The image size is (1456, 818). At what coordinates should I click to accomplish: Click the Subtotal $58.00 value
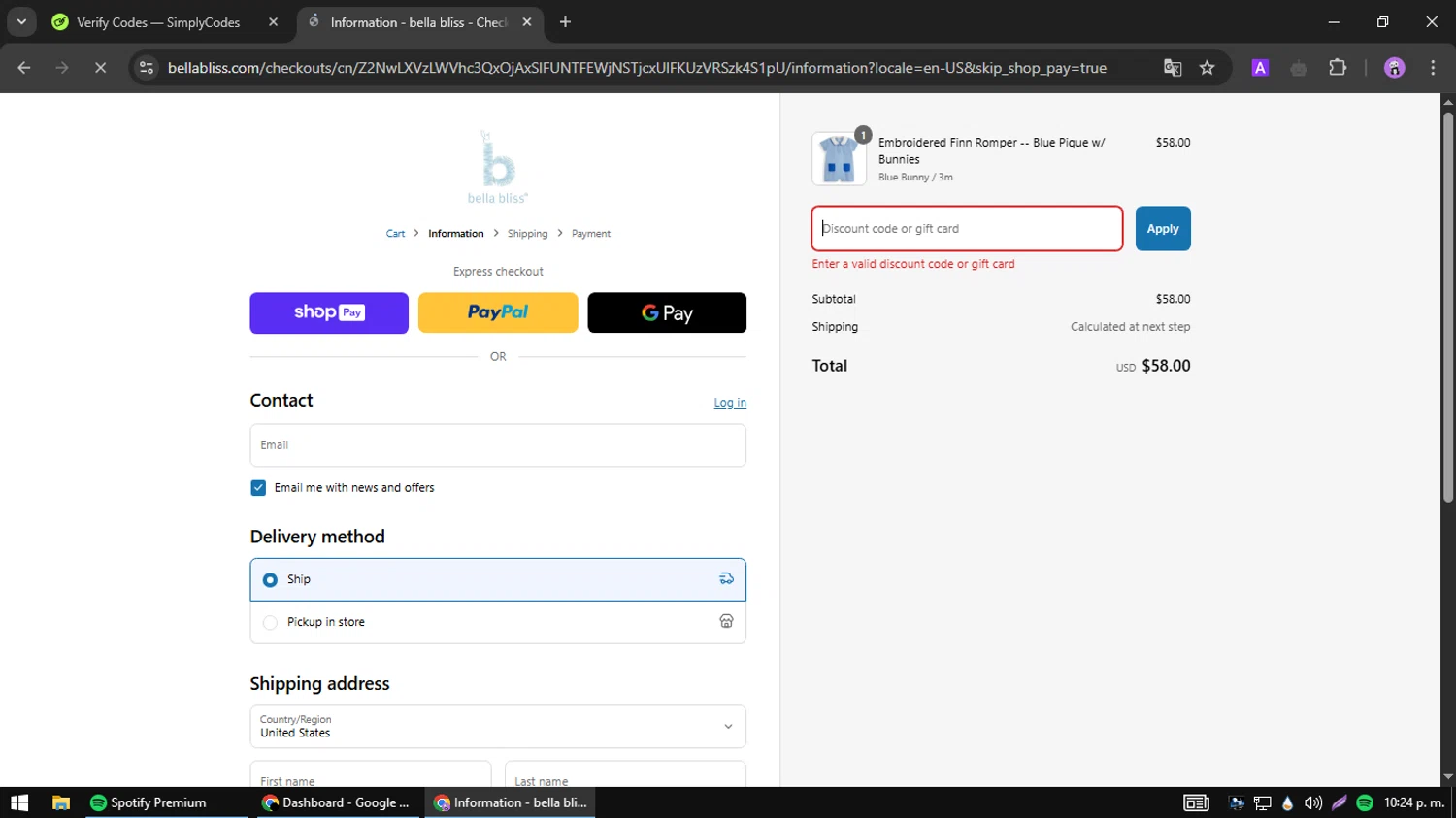(x=1173, y=299)
